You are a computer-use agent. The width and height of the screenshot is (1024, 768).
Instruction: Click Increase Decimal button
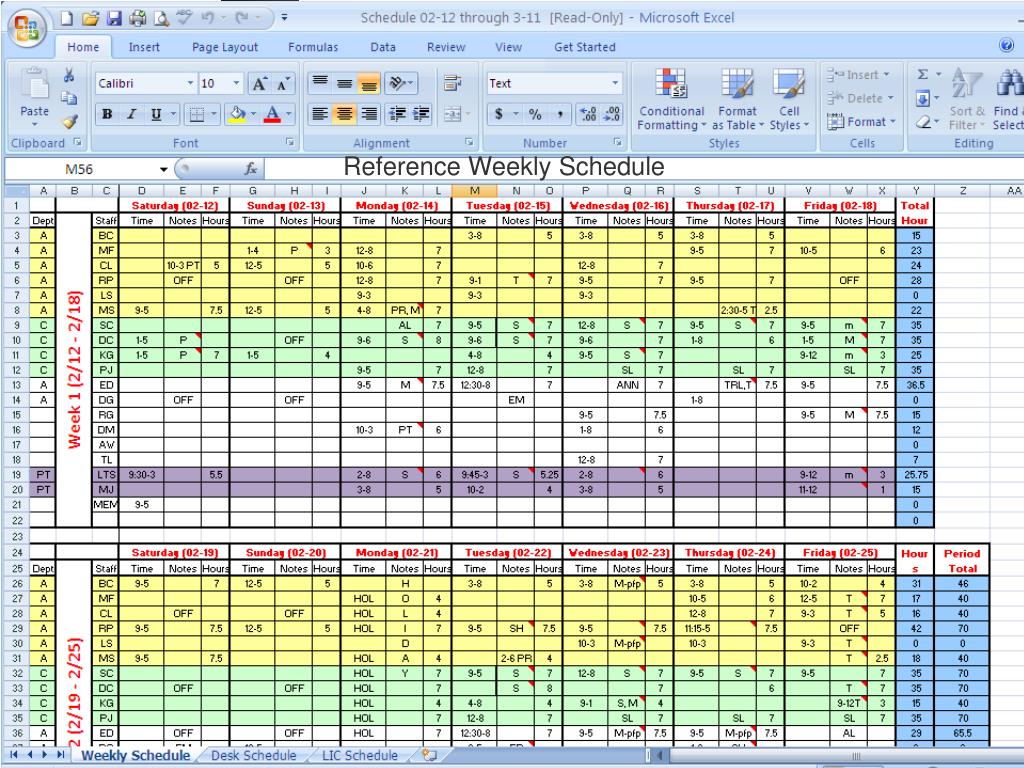588,114
